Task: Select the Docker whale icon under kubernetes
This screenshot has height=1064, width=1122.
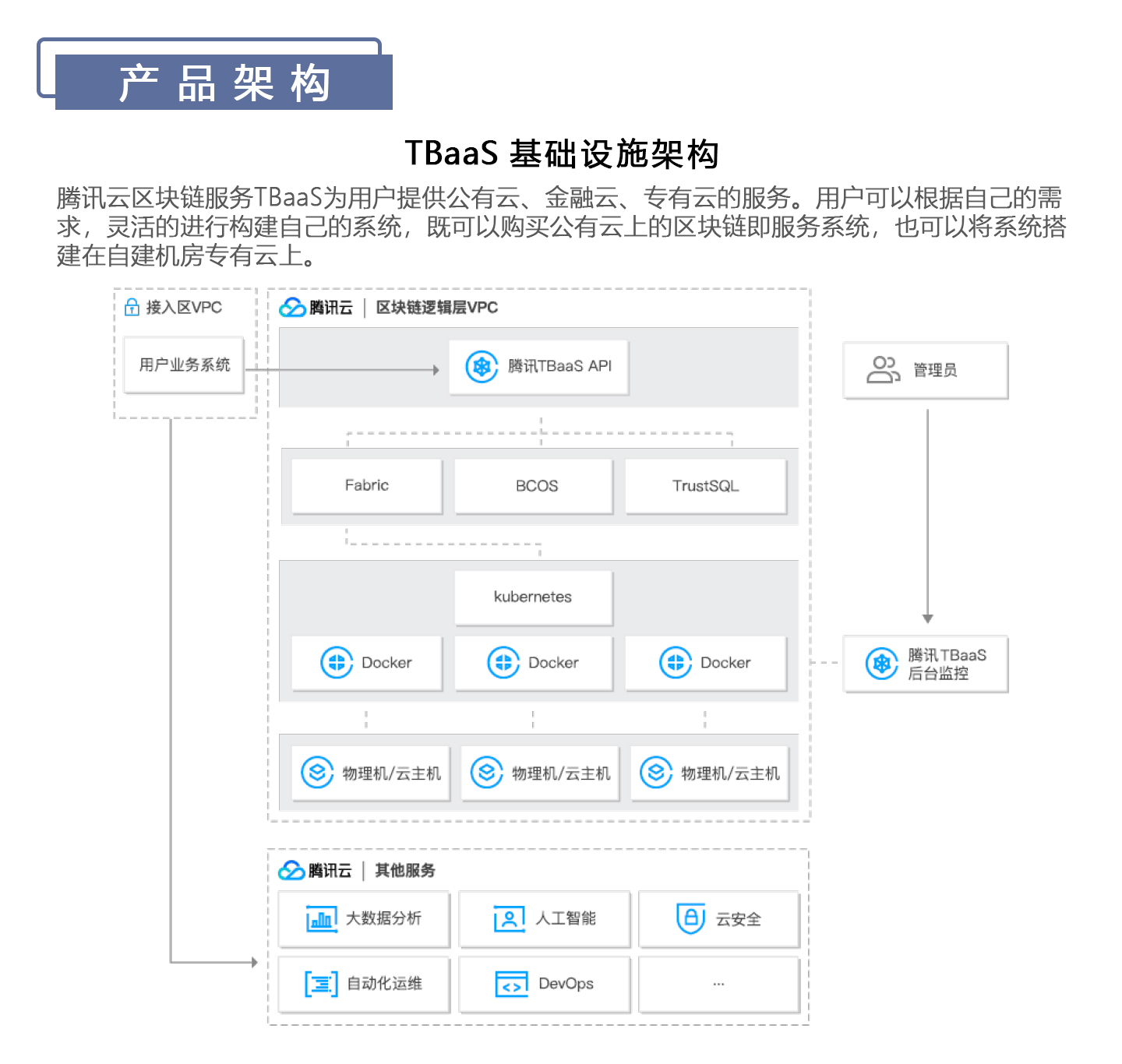Action: click(505, 663)
